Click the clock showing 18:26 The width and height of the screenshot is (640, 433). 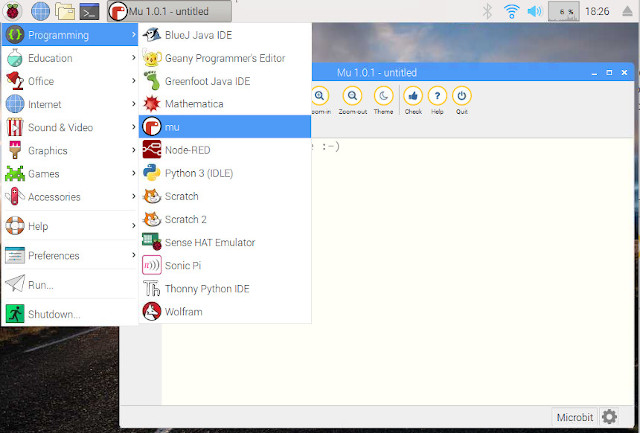pyautogui.click(x=597, y=11)
